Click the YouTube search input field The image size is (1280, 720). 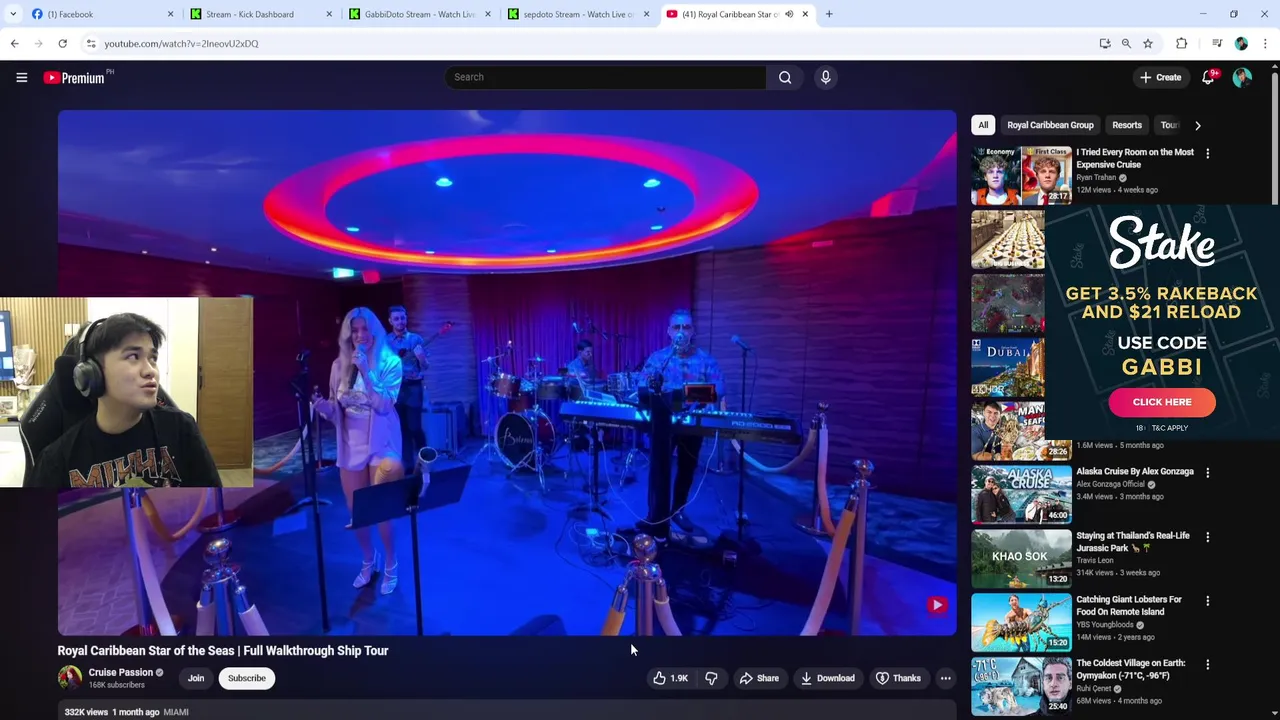pos(605,77)
